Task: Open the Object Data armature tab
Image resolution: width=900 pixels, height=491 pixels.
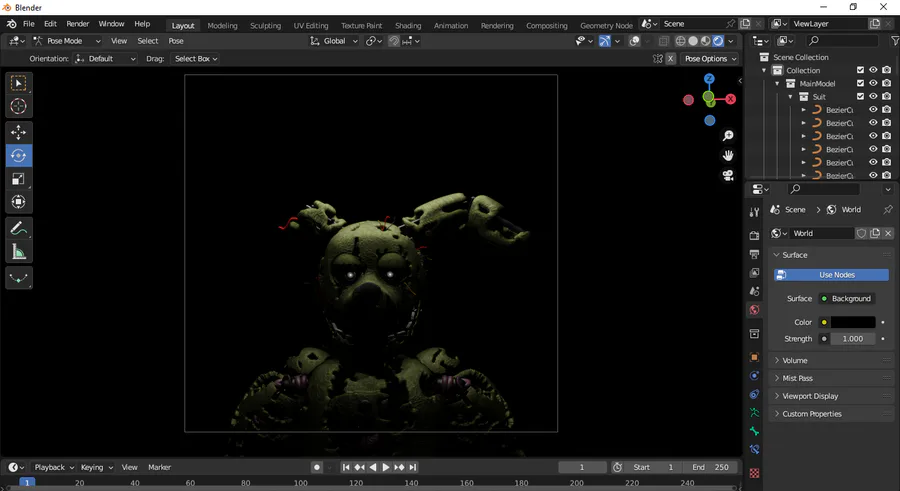Action: click(x=754, y=413)
